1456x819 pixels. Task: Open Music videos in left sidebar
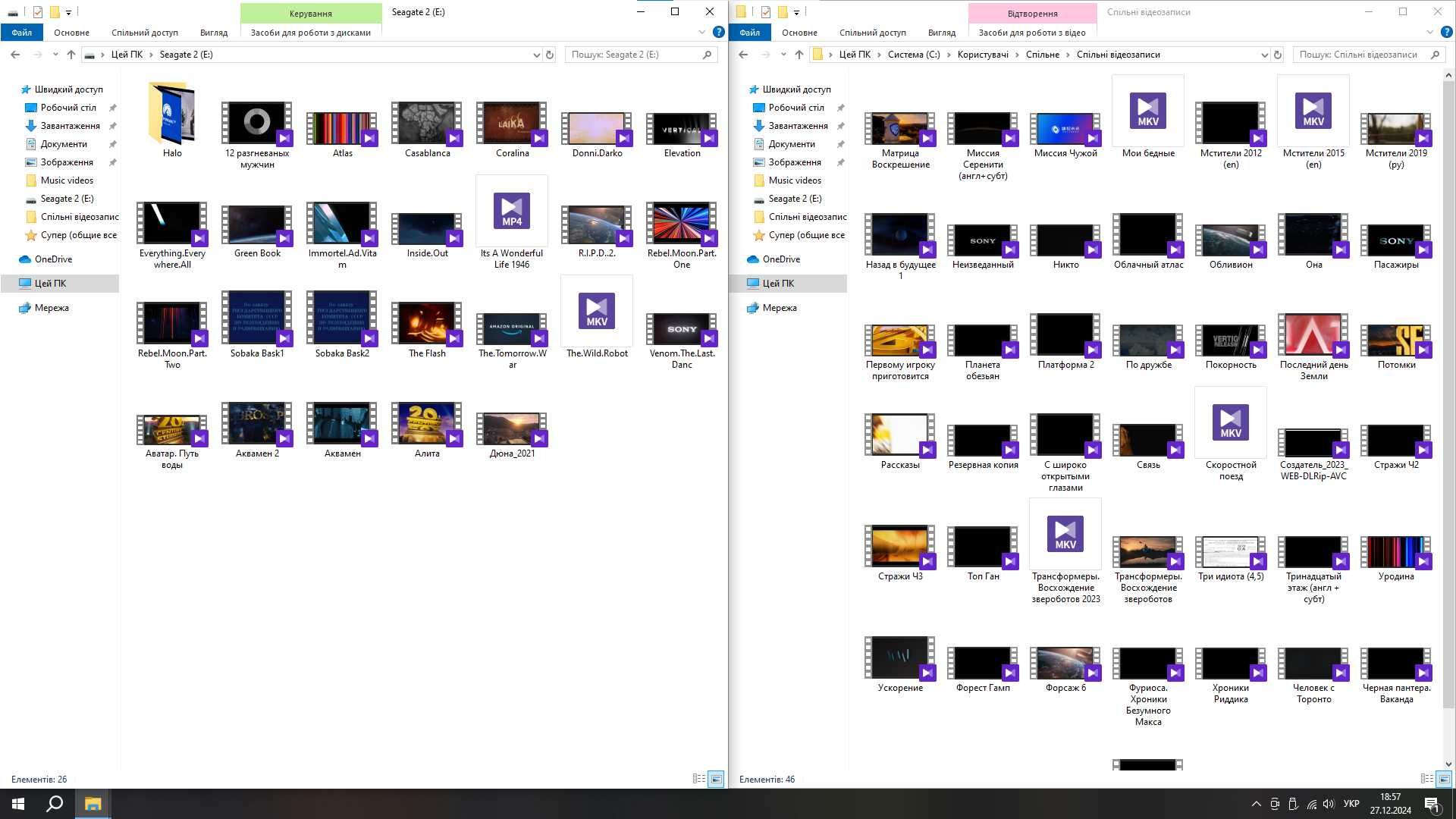pos(67,180)
